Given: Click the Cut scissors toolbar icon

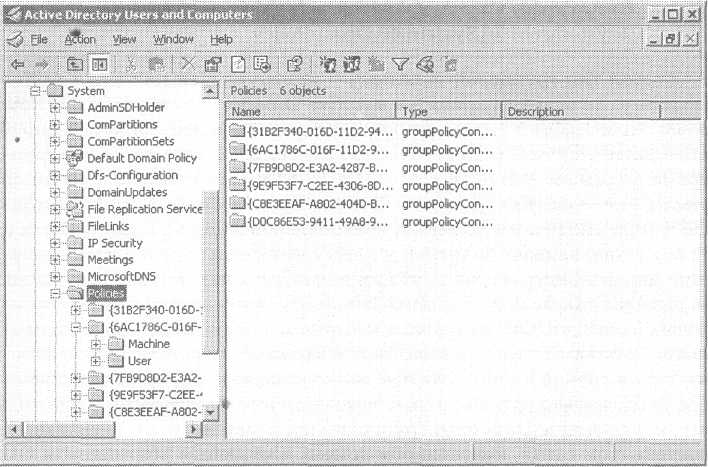Looking at the screenshot, I should click(x=131, y=65).
